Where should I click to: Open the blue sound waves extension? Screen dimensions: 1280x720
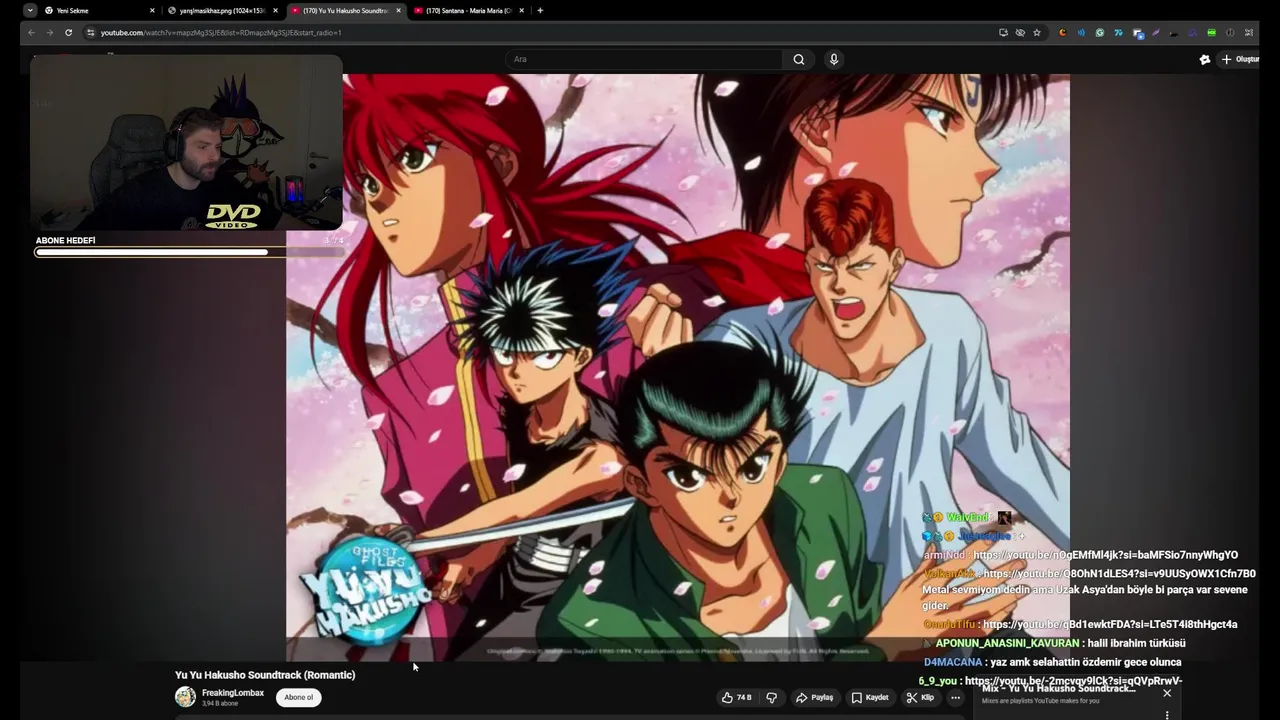[x=1081, y=32]
